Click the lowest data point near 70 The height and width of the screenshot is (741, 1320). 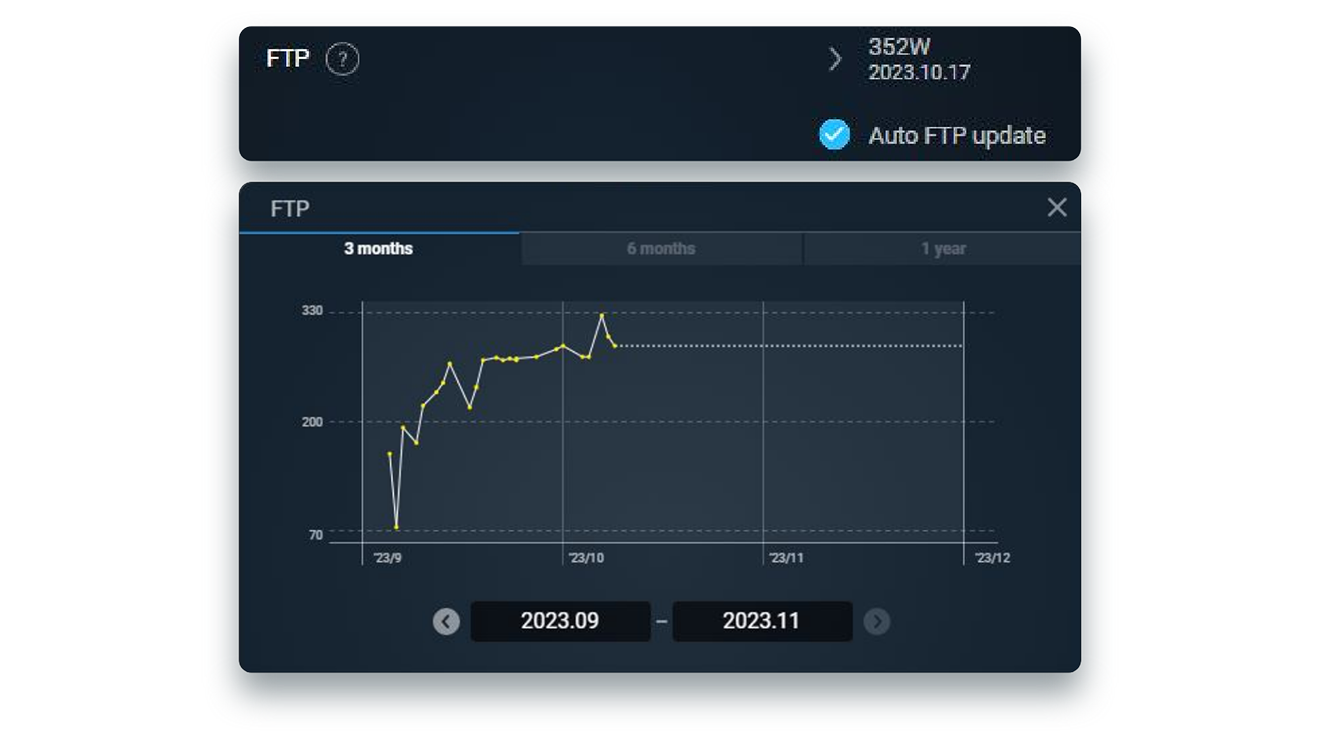point(396,527)
